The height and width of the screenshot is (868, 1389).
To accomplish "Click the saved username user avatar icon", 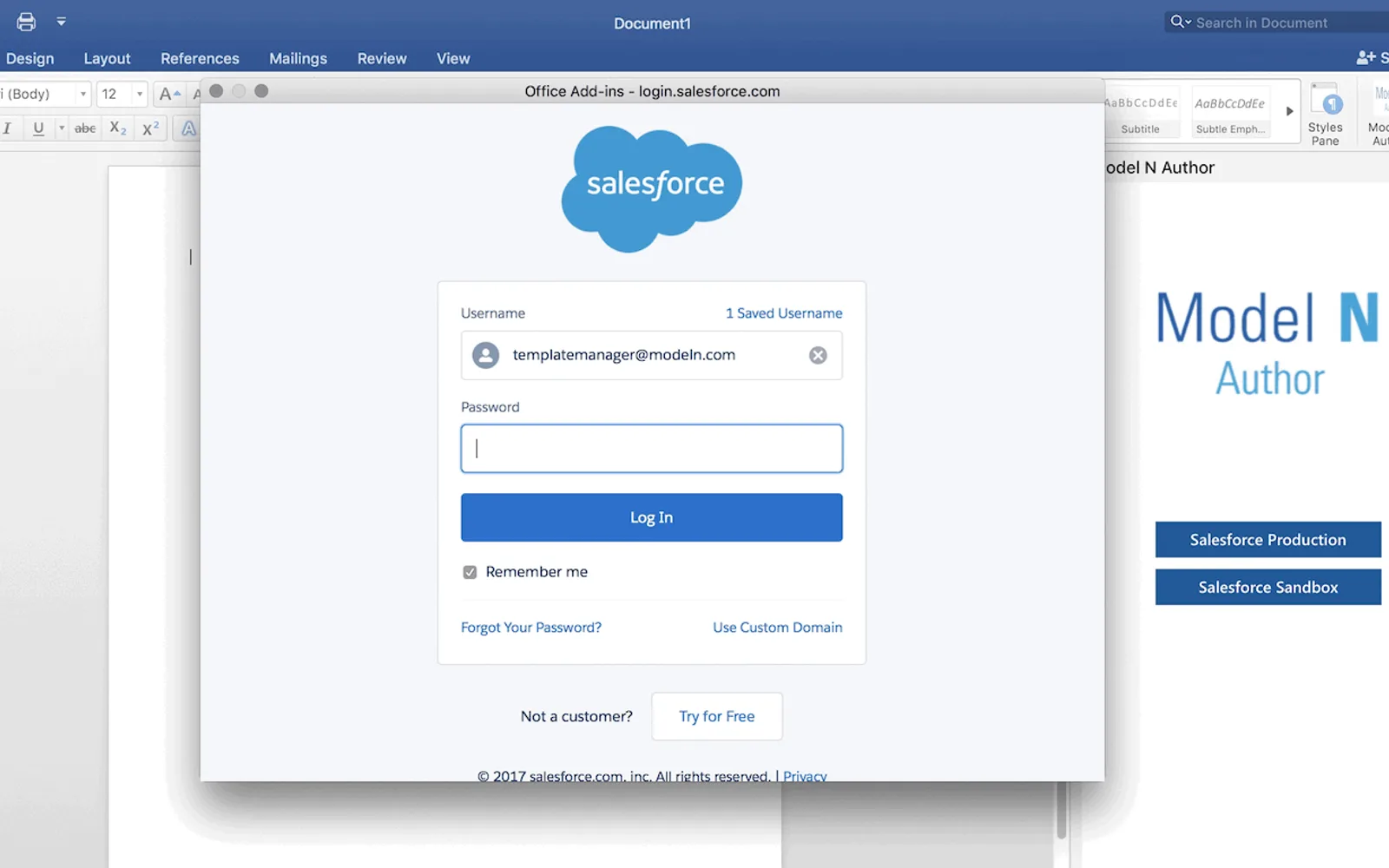I will (486, 355).
